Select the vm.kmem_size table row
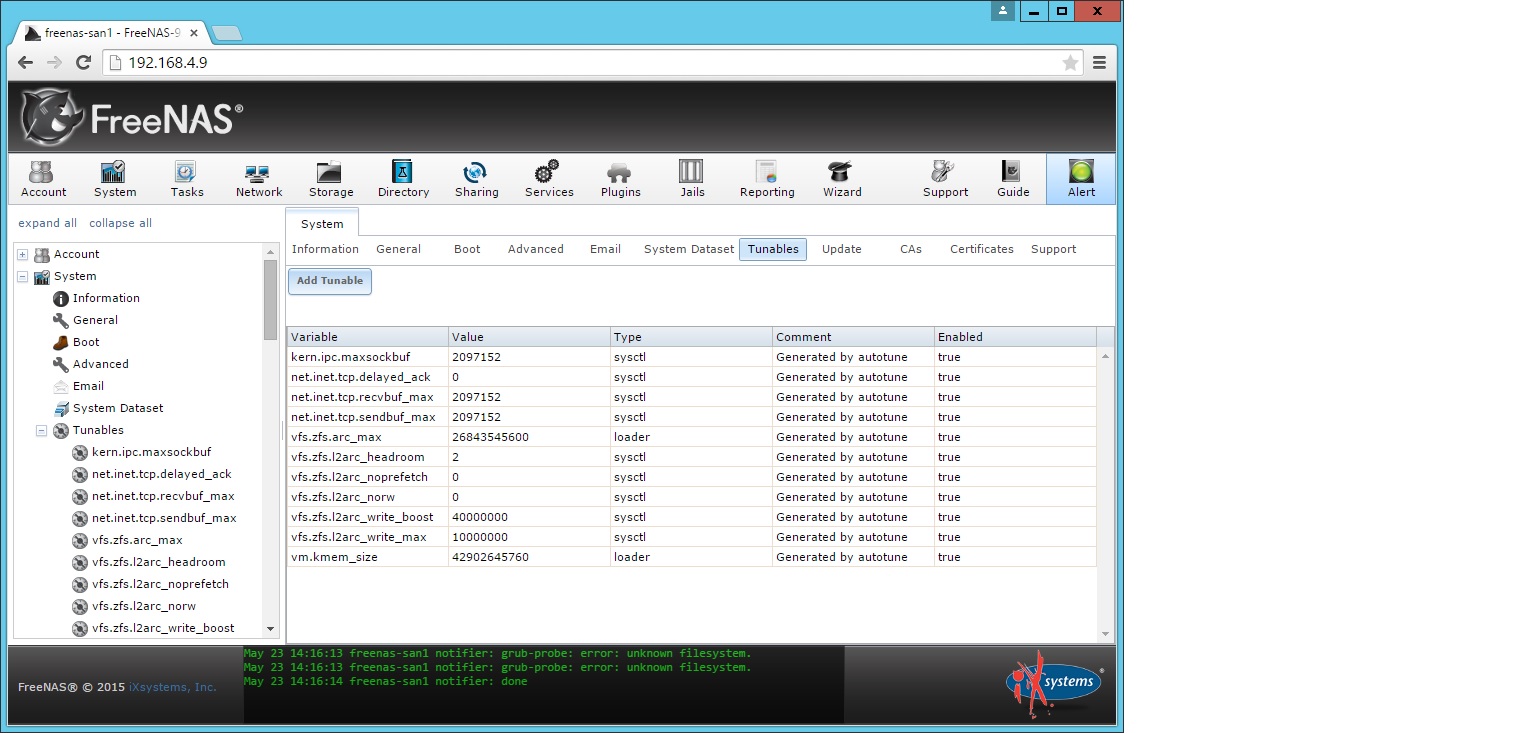 tap(691, 557)
